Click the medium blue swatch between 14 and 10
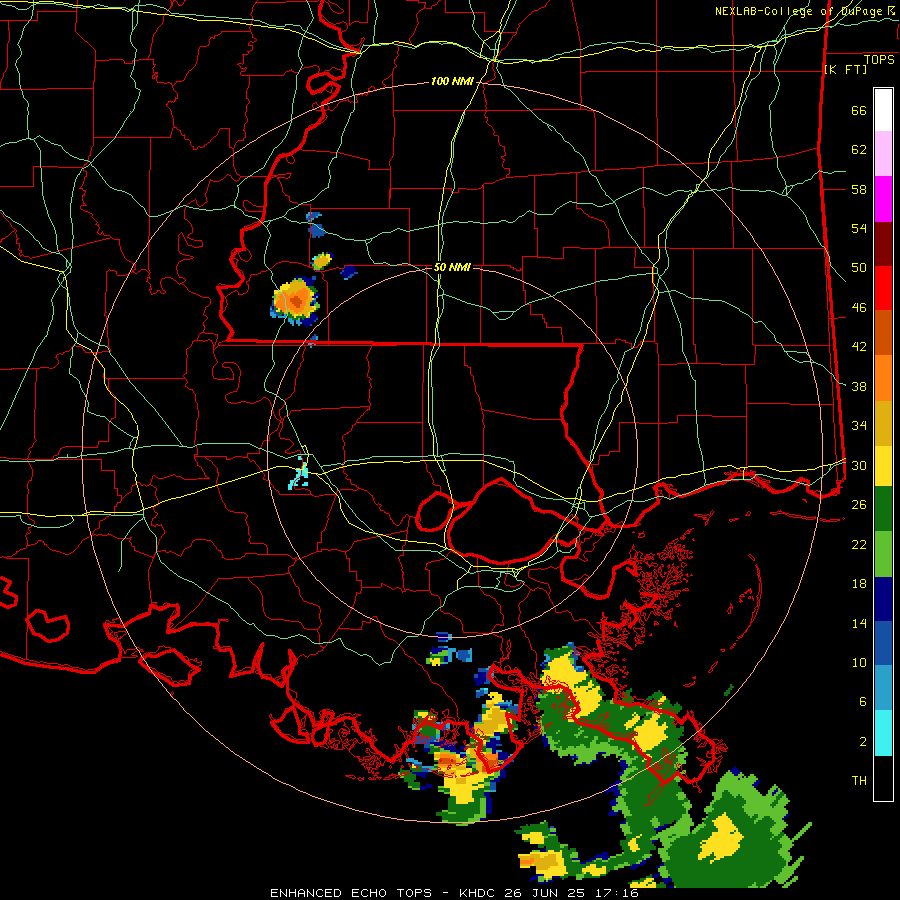 (883, 643)
